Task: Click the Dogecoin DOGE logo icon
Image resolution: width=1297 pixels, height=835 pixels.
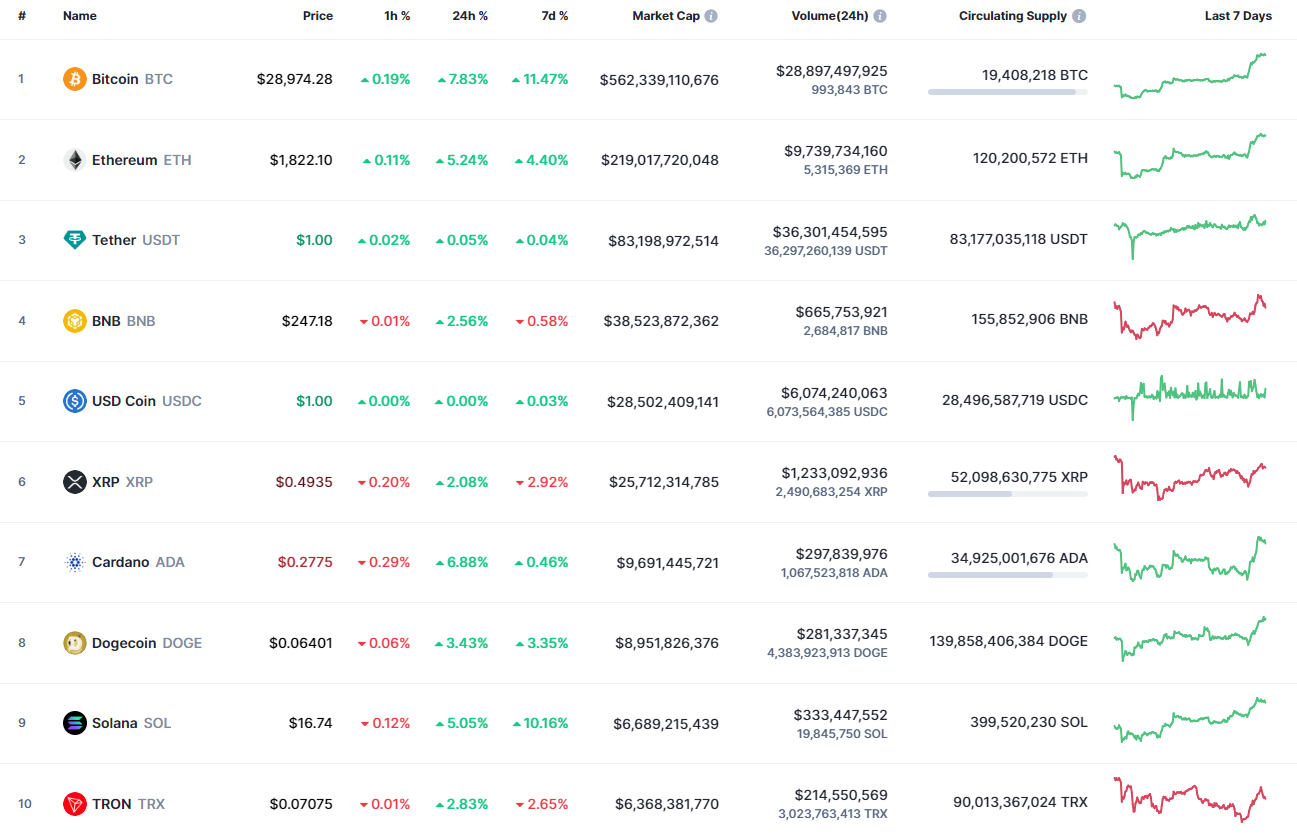Action: tap(74, 643)
